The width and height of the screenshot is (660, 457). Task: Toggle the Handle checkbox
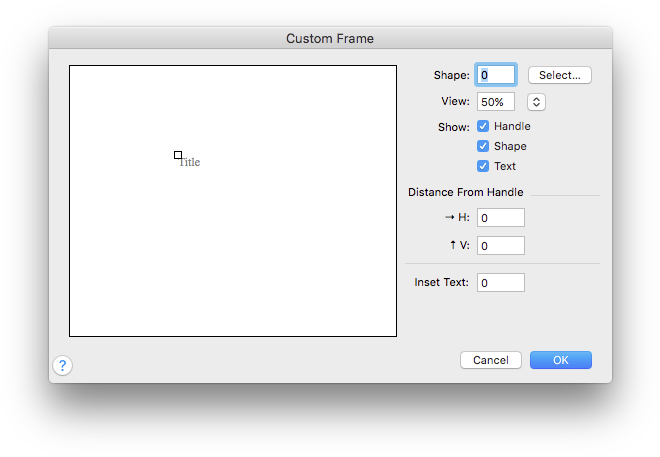pyautogui.click(x=483, y=127)
